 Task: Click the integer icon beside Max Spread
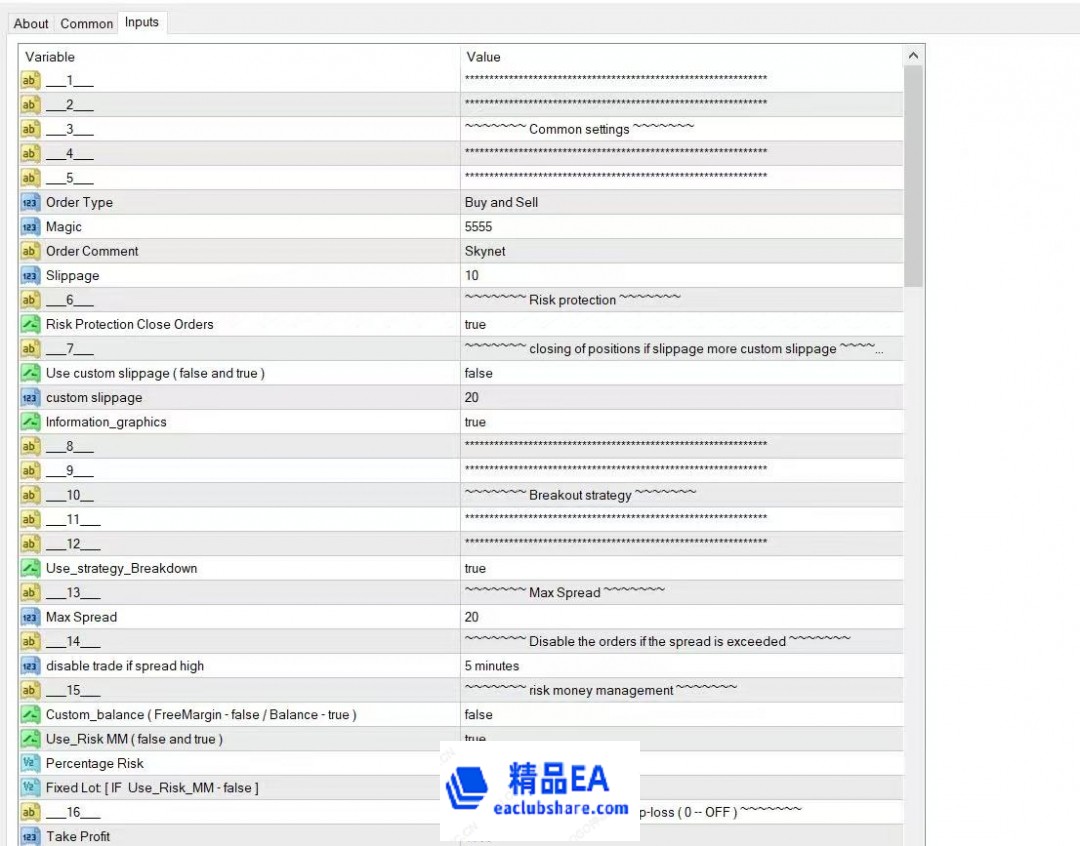click(30, 617)
